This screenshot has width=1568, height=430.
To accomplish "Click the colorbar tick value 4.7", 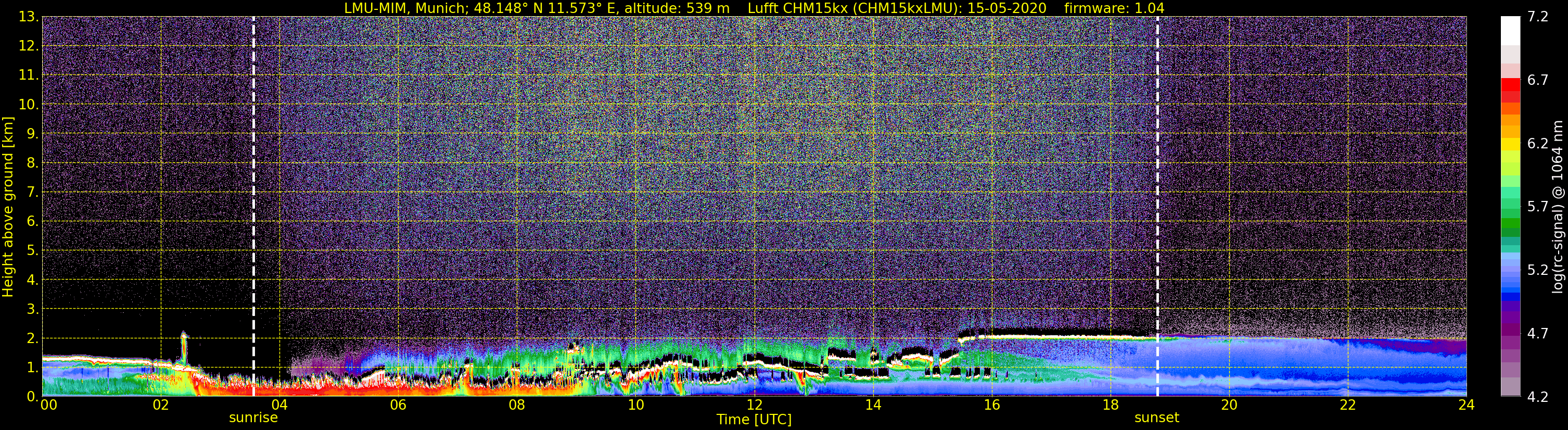I will (x=1538, y=333).
